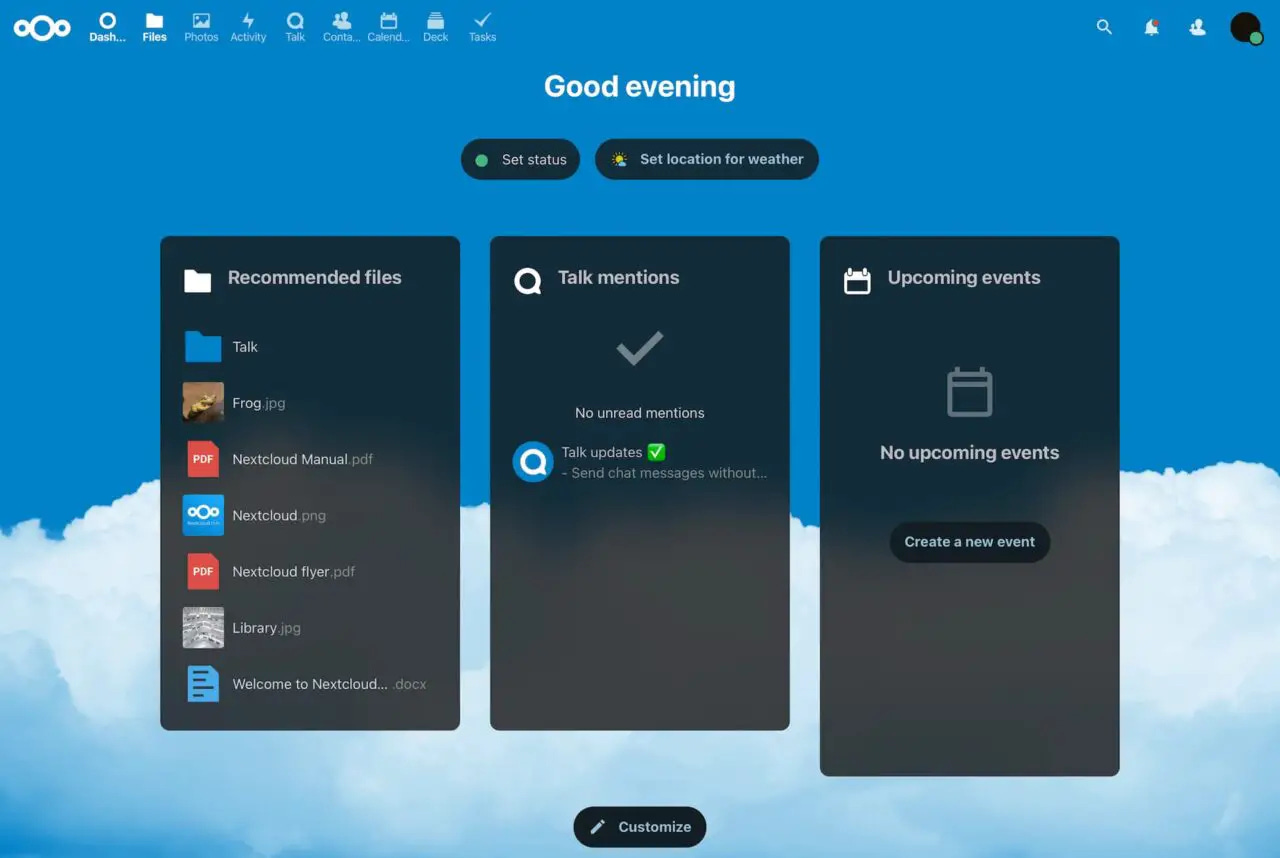
Task: Click the Library.jpg thumbnail
Action: point(203,628)
